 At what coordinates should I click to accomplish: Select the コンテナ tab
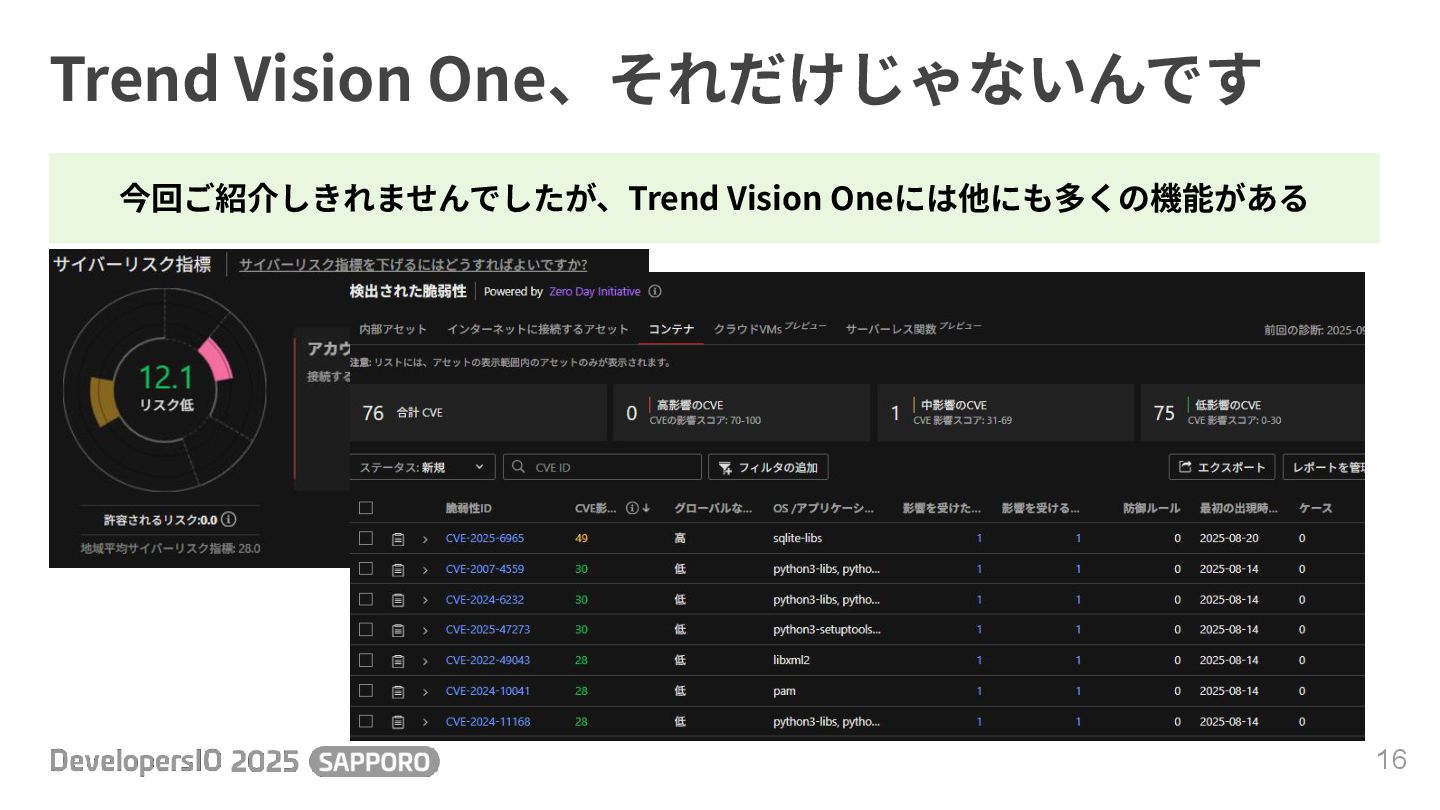671,329
